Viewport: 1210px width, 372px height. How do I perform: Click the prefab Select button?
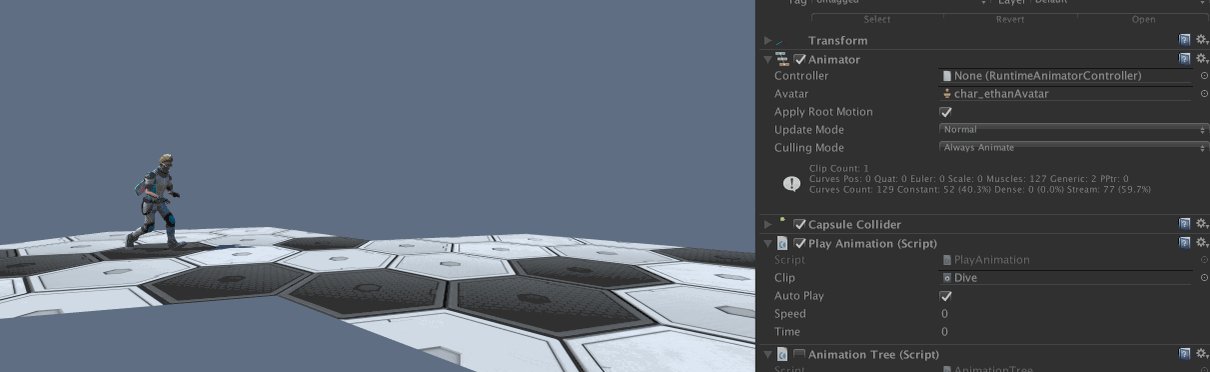point(877,19)
